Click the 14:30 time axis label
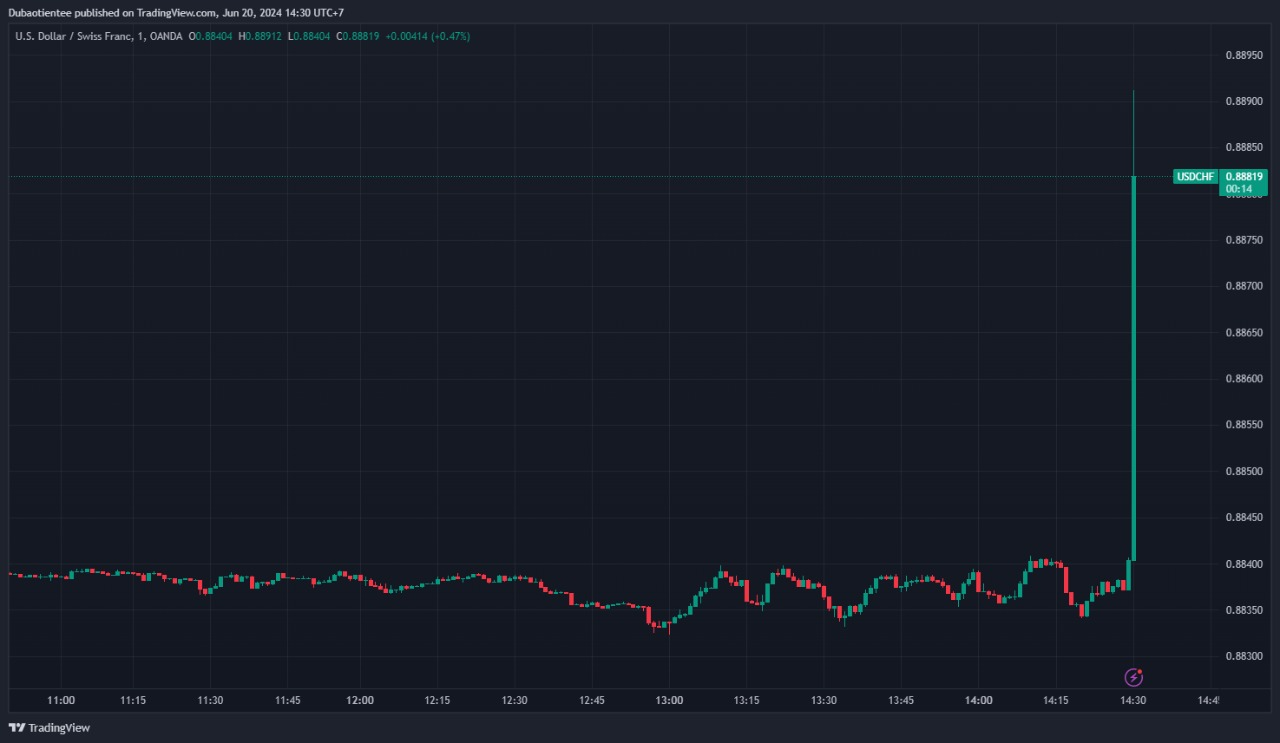Image resolution: width=1280 pixels, height=743 pixels. click(x=1133, y=701)
